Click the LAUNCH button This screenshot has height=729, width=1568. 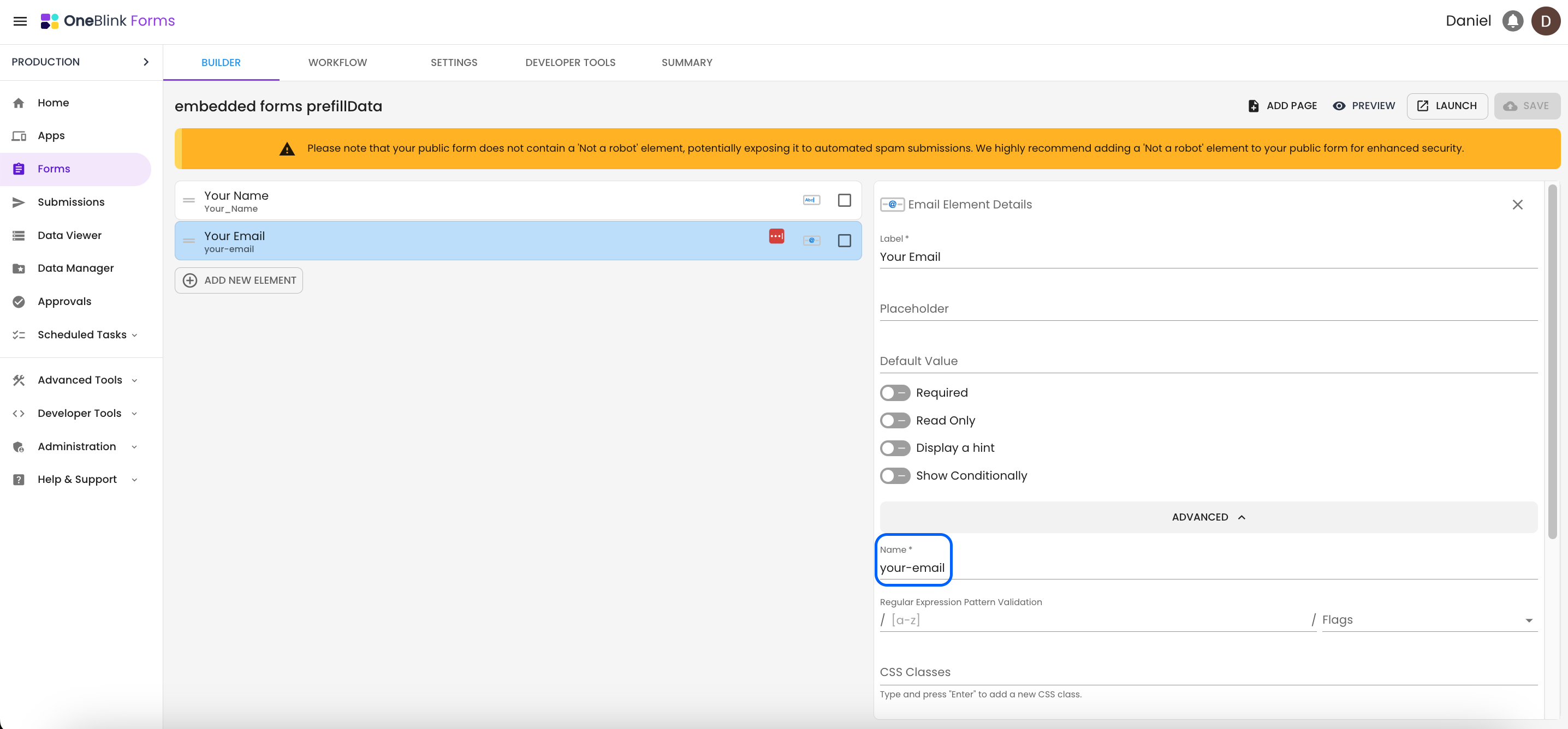(1446, 106)
